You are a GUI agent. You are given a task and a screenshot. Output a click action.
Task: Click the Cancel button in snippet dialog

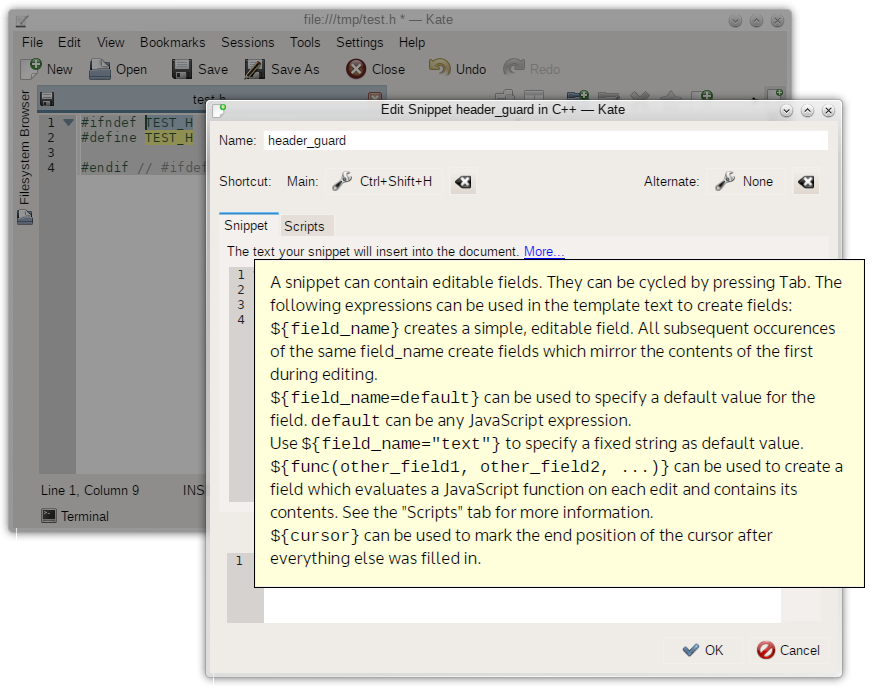pyautogui.click(x=788, y=650)
